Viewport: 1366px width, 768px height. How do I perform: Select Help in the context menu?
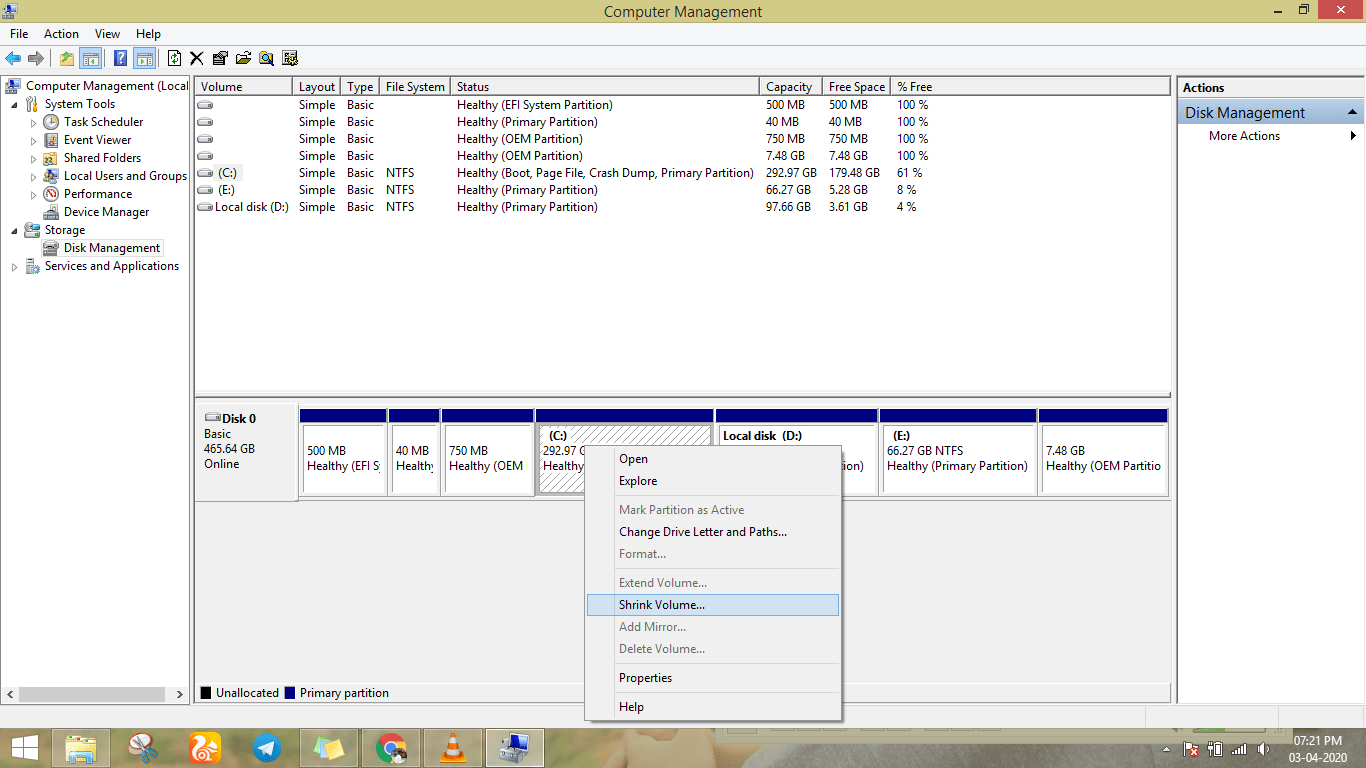tap(713, 707)
